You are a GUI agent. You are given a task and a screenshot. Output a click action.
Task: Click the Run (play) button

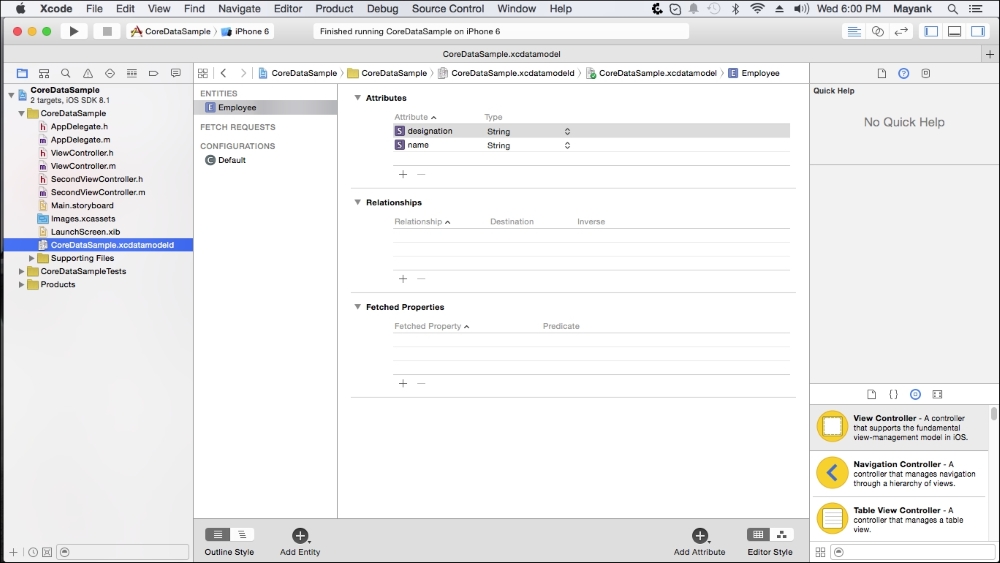pyautogui.click(x=73, y=31)
